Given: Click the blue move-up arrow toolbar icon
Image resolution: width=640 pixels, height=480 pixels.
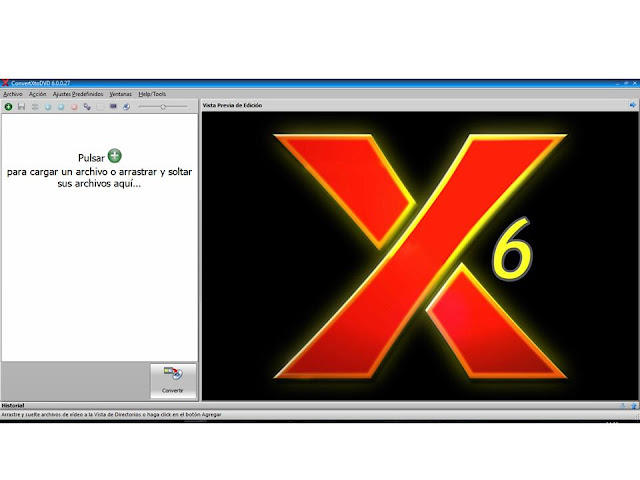Looking at the screenshot, I should point(61,107).
